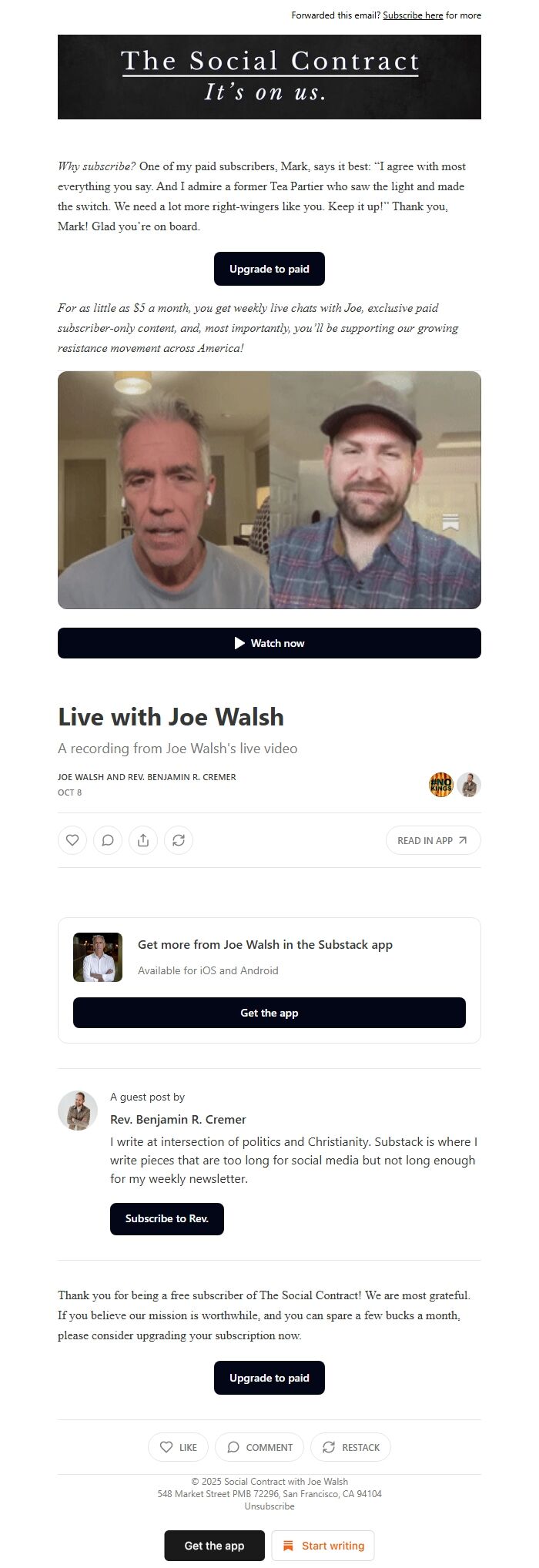Click the top Upgrade to paid button

[x=269, y=269]
